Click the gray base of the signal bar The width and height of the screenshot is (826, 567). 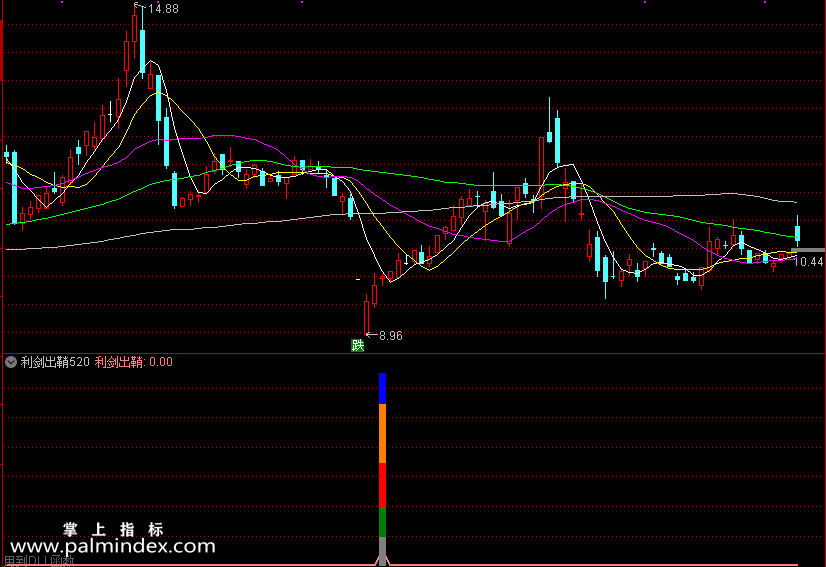click(x=382, y=551)
